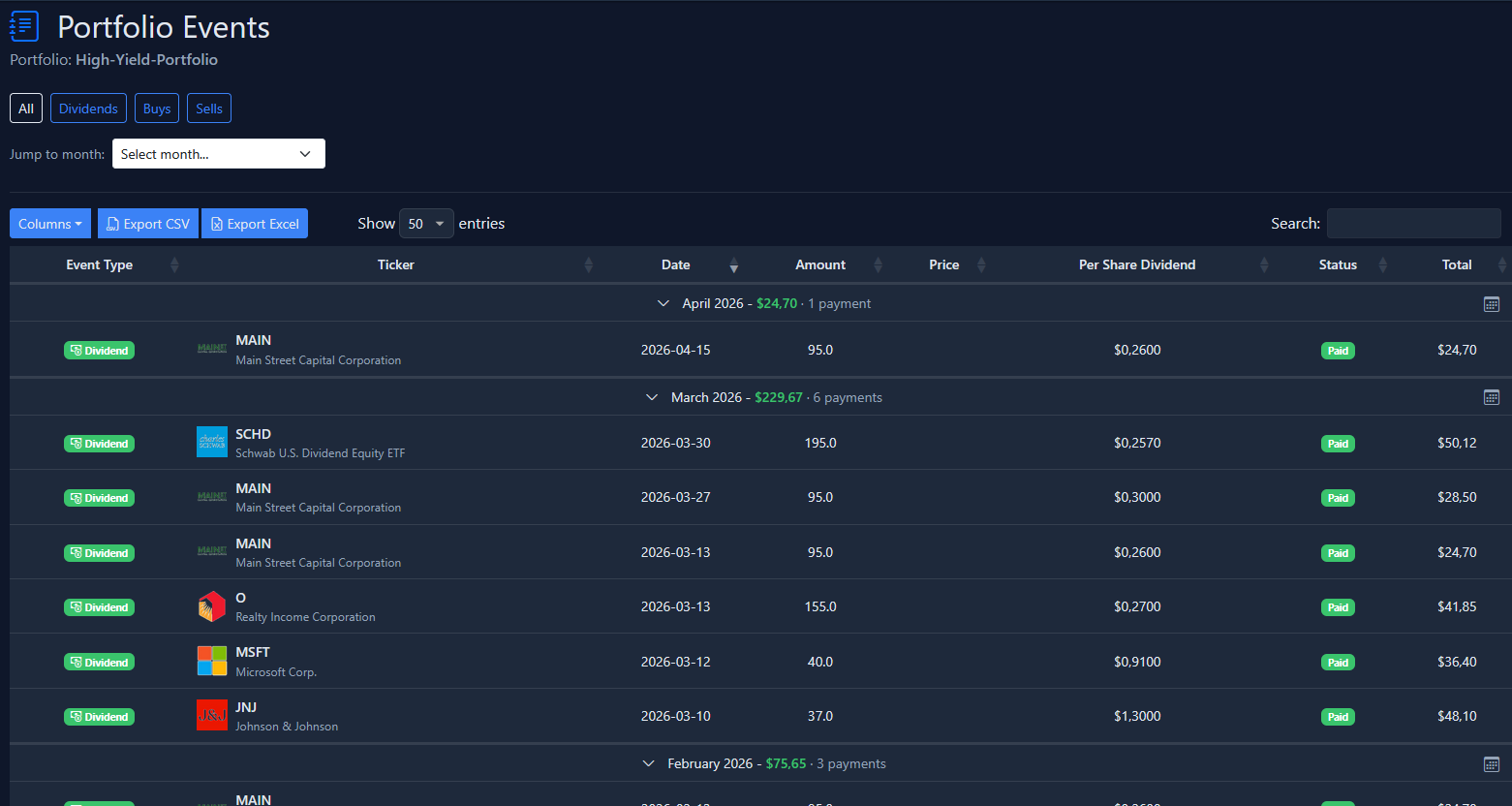Image resolution: width=1512 pixels, height=806 pixels.
Task: Click per share dividend $1,3000
Action: (1137, 716)
